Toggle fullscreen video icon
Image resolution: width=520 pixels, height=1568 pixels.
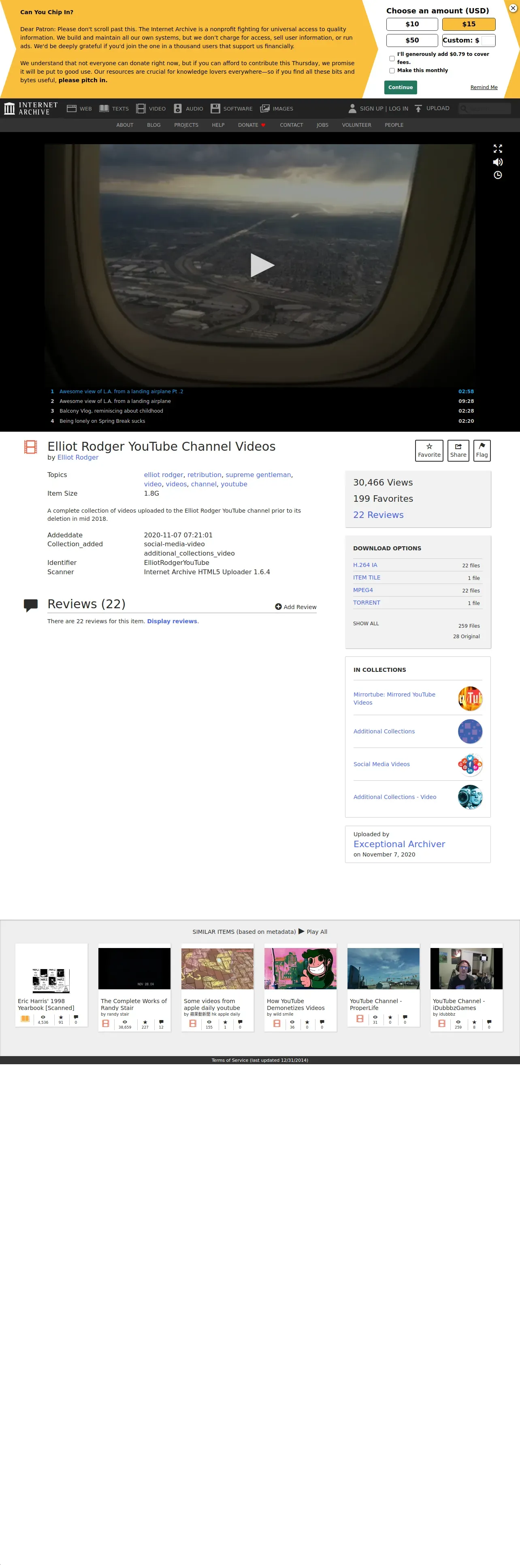point(497,149)
